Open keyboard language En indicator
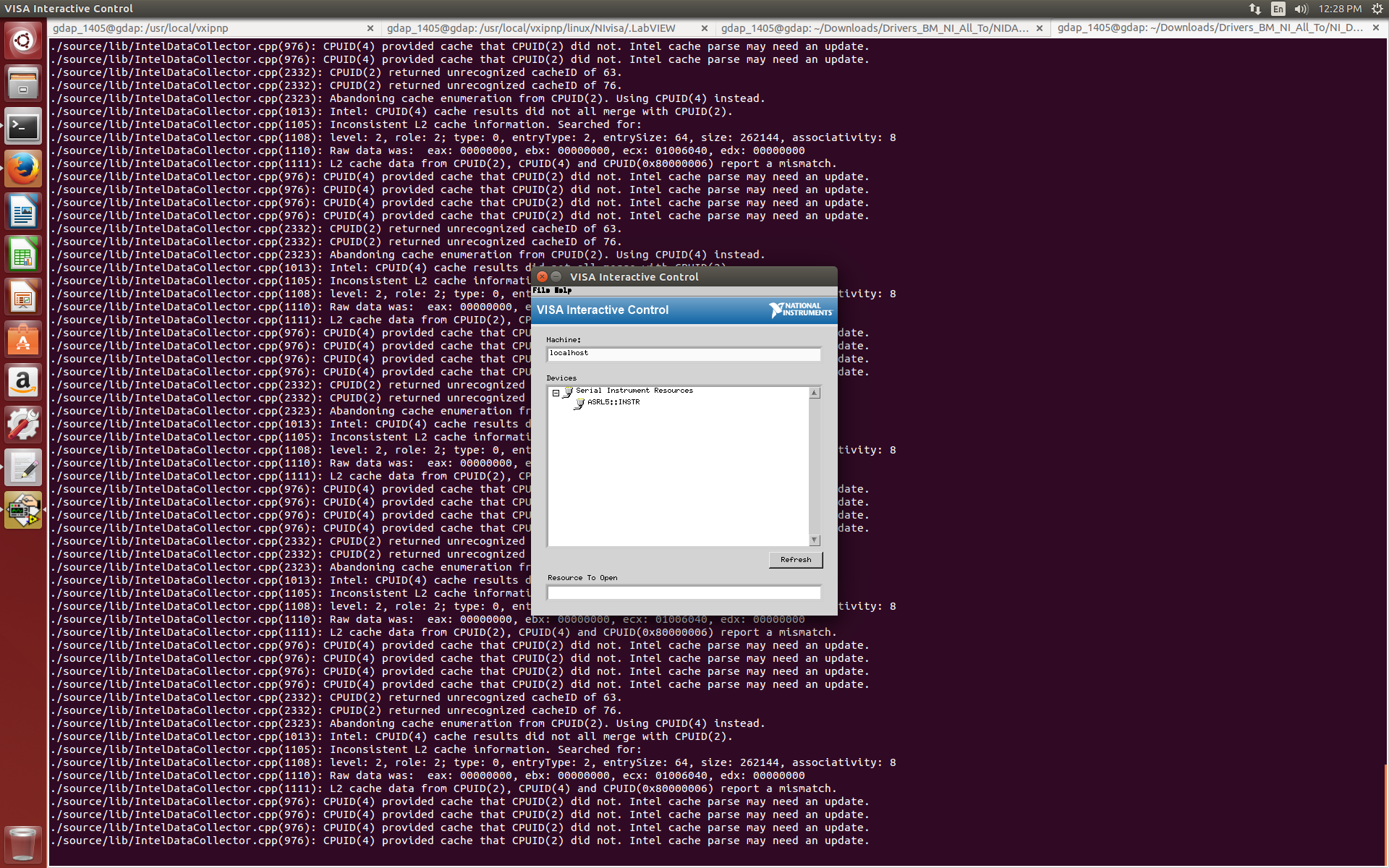Image resolution: width=1389 pixels, height=868 pixels. click(x=1278, y=9)
